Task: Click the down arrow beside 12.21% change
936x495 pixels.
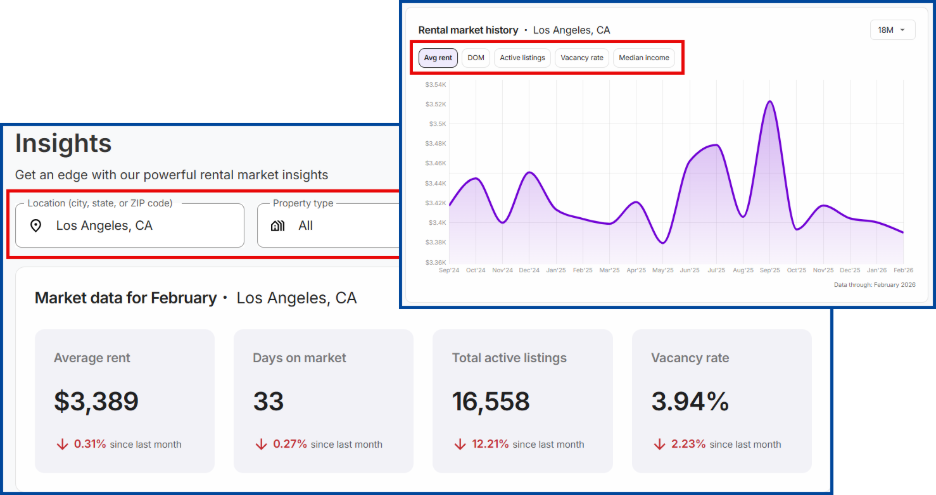Action: [459, 444]
